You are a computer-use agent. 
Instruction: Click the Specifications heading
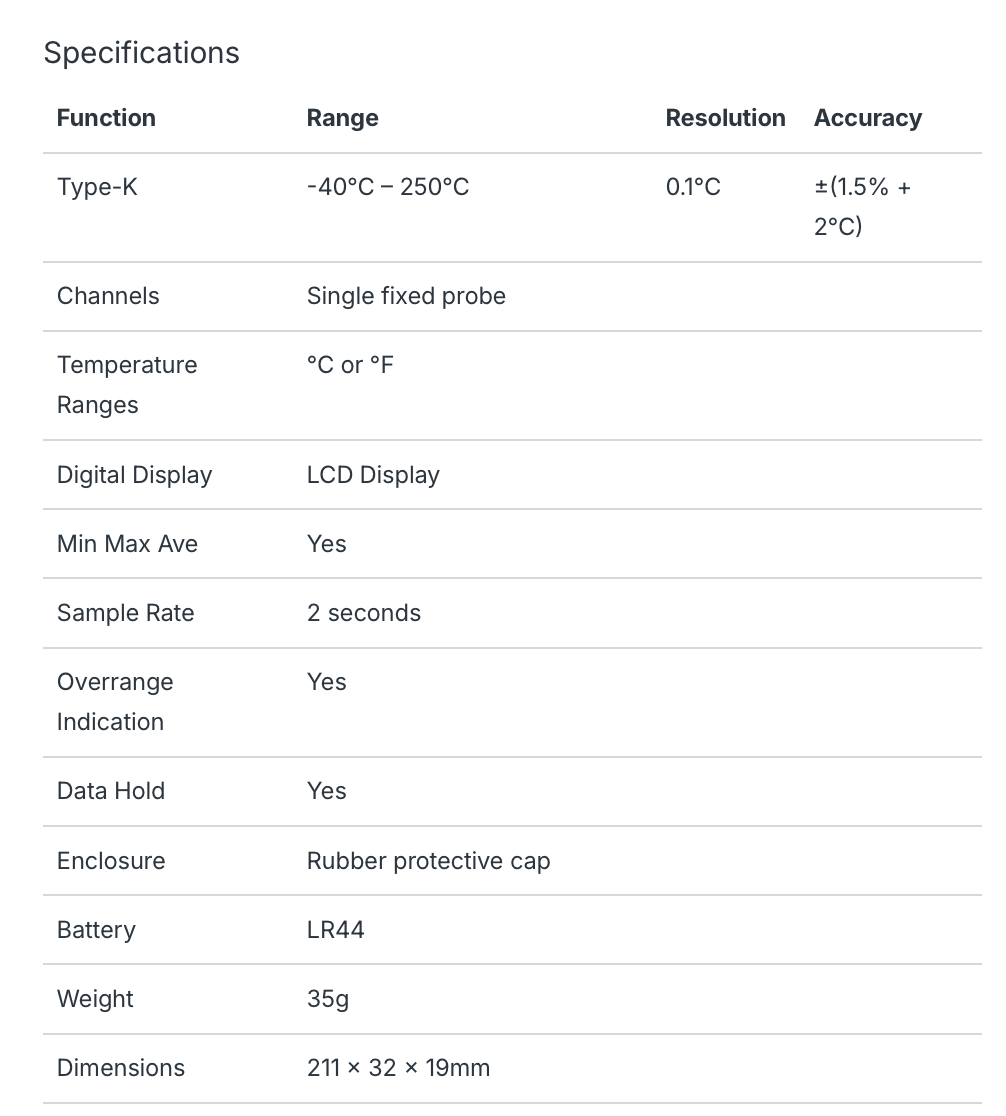pyautogui.click(x=142, y=53)
